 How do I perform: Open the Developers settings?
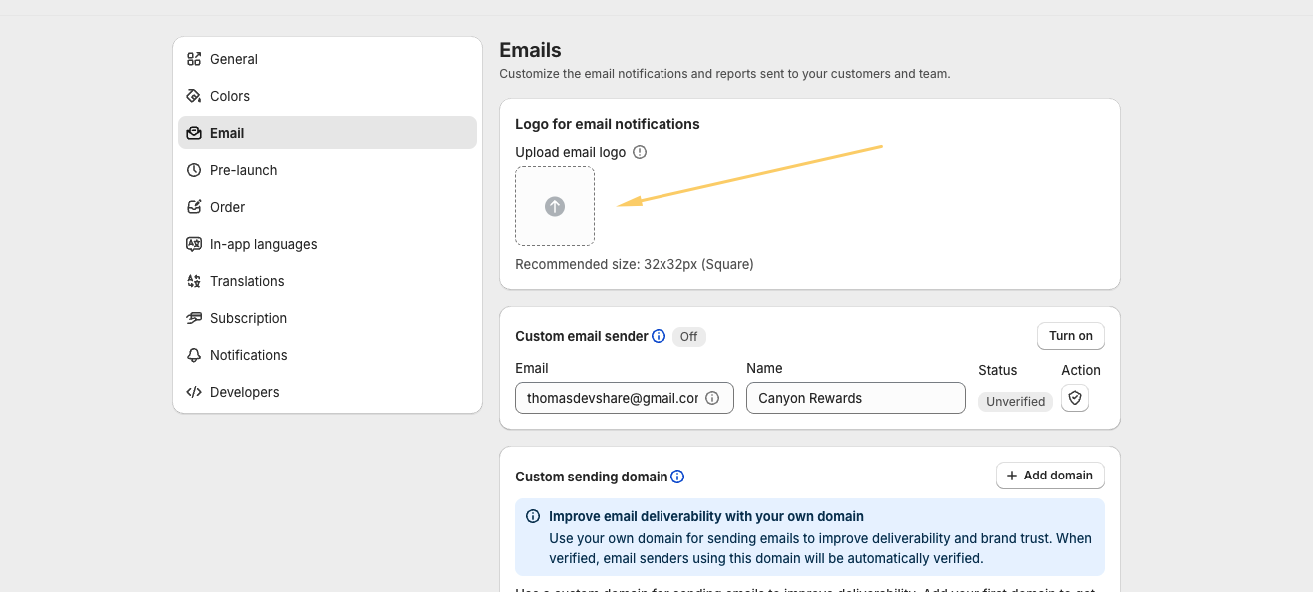click(244, 392)
